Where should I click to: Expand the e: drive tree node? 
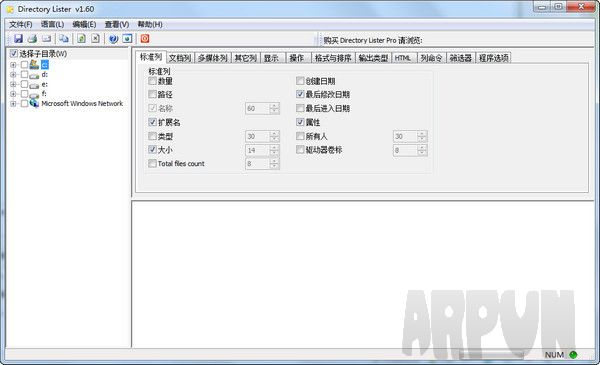(x=13, y=84)
